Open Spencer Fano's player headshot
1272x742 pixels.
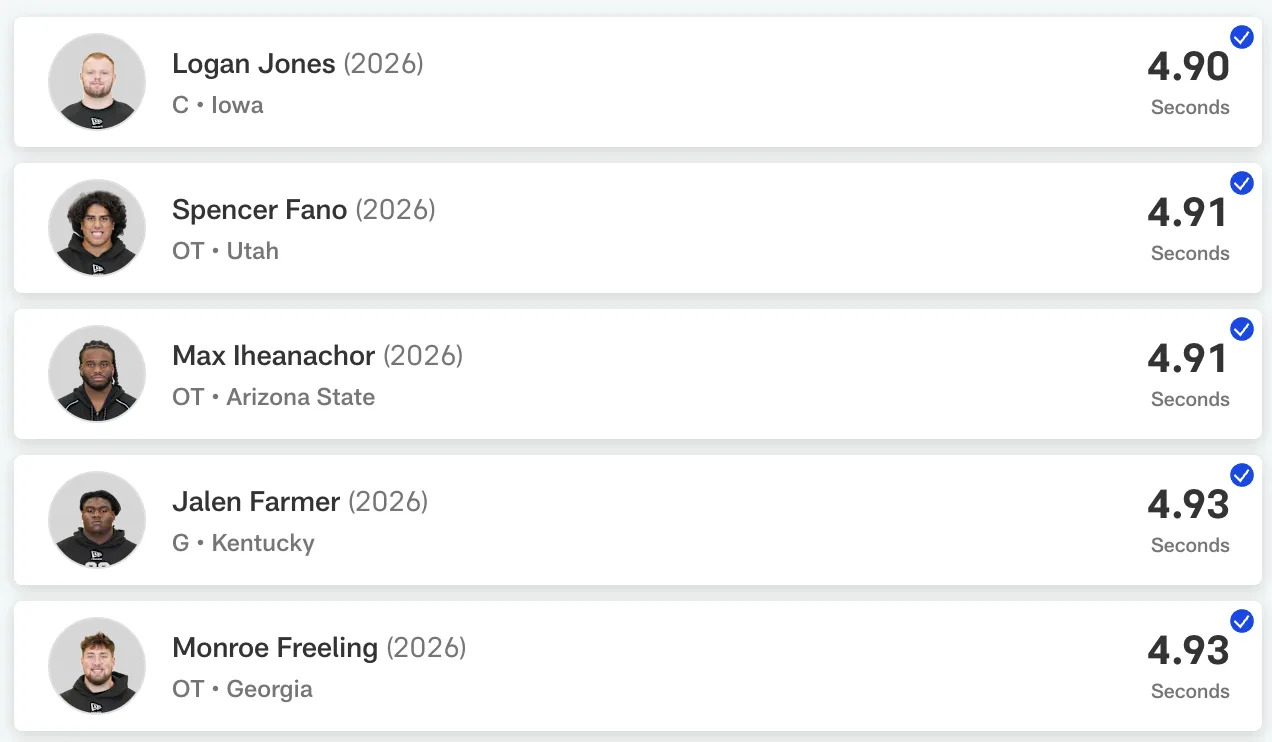click(97, 228)
